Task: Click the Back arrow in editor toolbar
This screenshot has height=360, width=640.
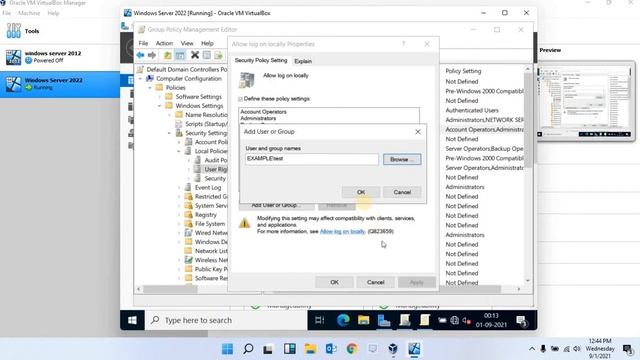Action: pos(140,55)
